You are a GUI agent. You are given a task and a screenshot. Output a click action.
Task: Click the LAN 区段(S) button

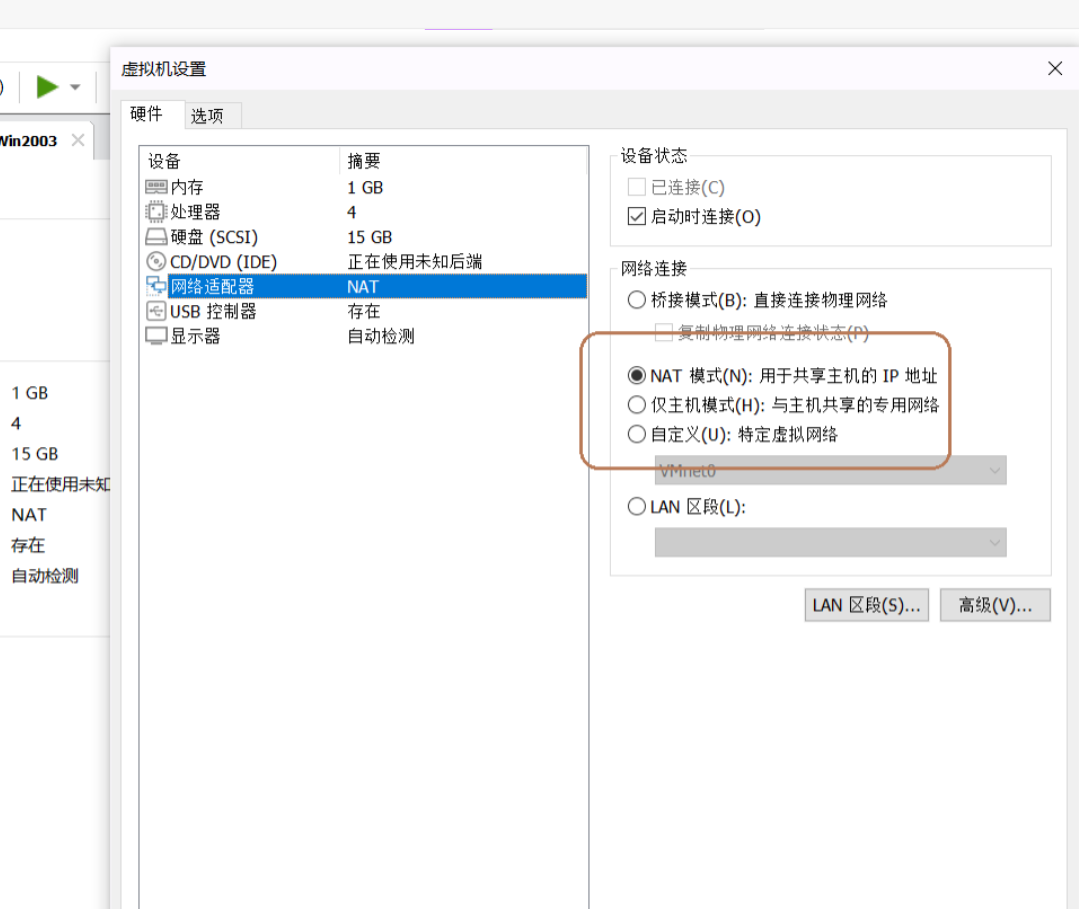pyautogui.click(x=866, y=604)
